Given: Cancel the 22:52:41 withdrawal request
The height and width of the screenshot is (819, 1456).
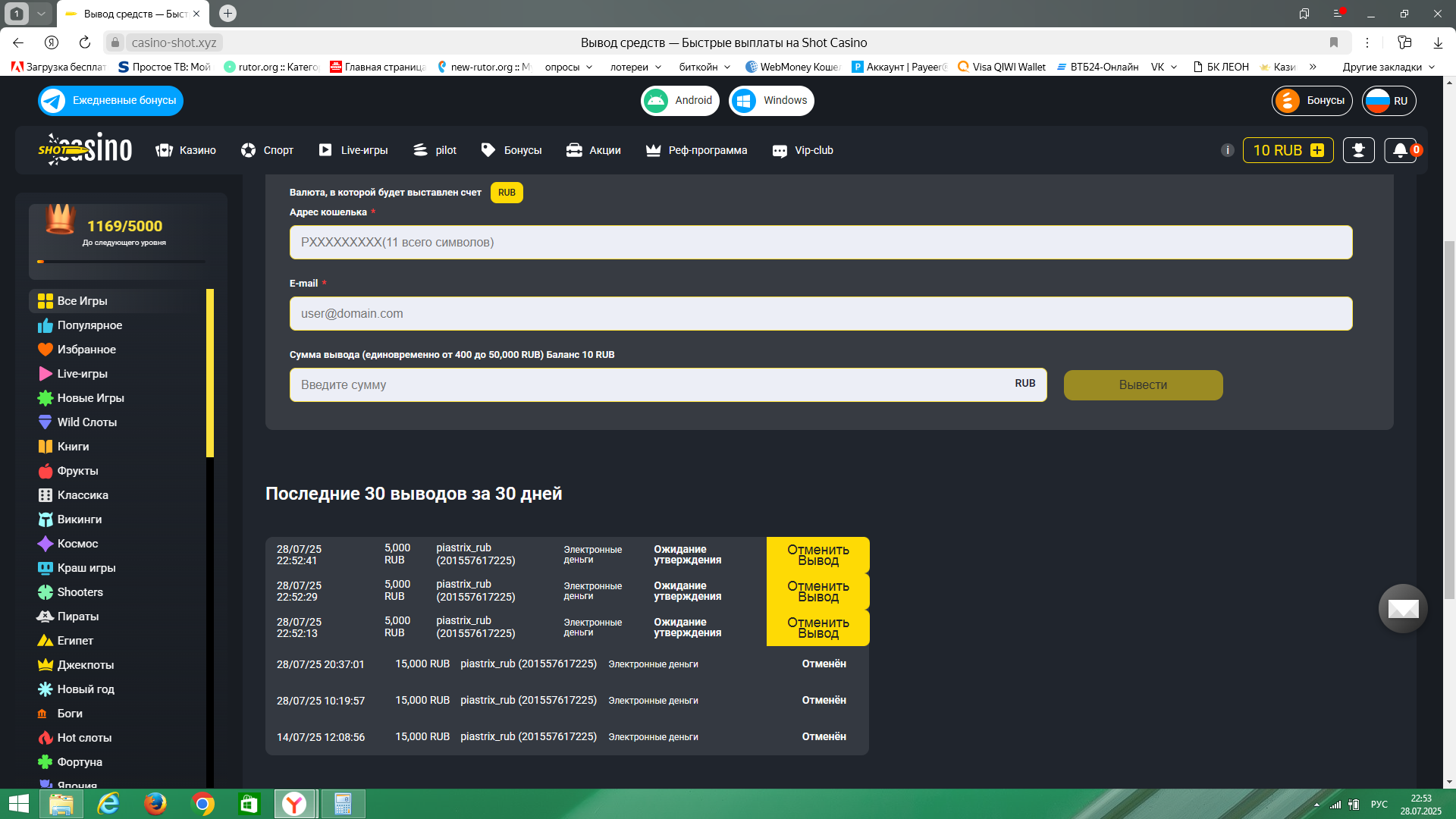Looking at the screenshot, I should 817,555.
